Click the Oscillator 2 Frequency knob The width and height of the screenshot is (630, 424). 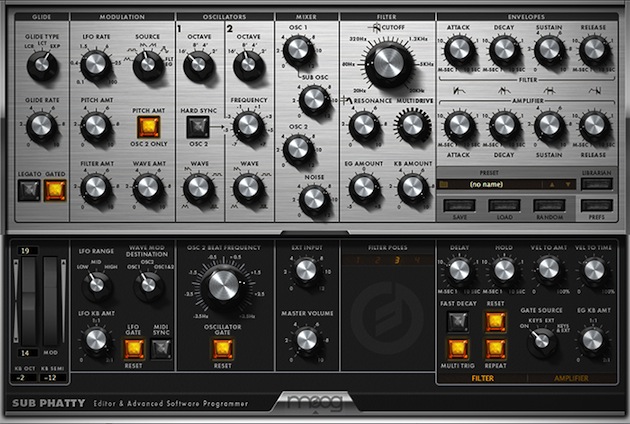[x=248, y=125]
